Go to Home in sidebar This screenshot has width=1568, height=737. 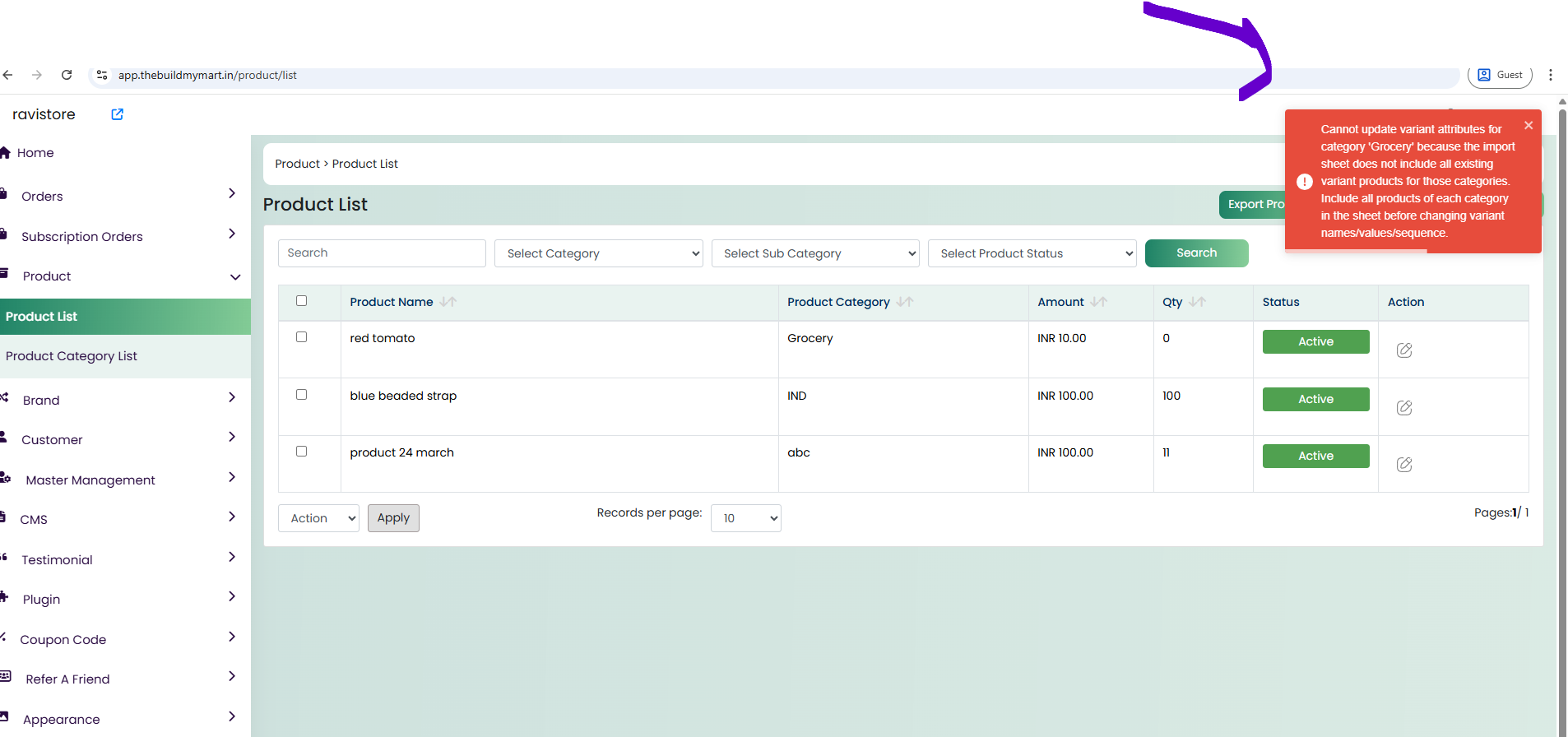tap(35, 153)
